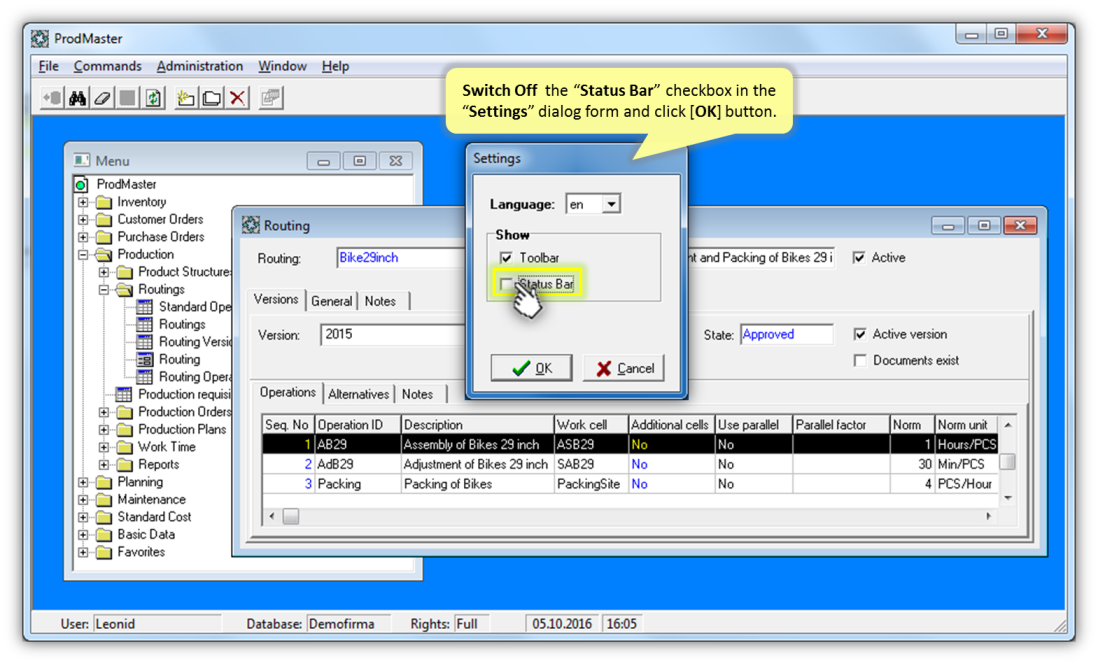
Task: Open search with the binoculars toolbar icon
Action: pyautogui.click(x=77, y=98)
